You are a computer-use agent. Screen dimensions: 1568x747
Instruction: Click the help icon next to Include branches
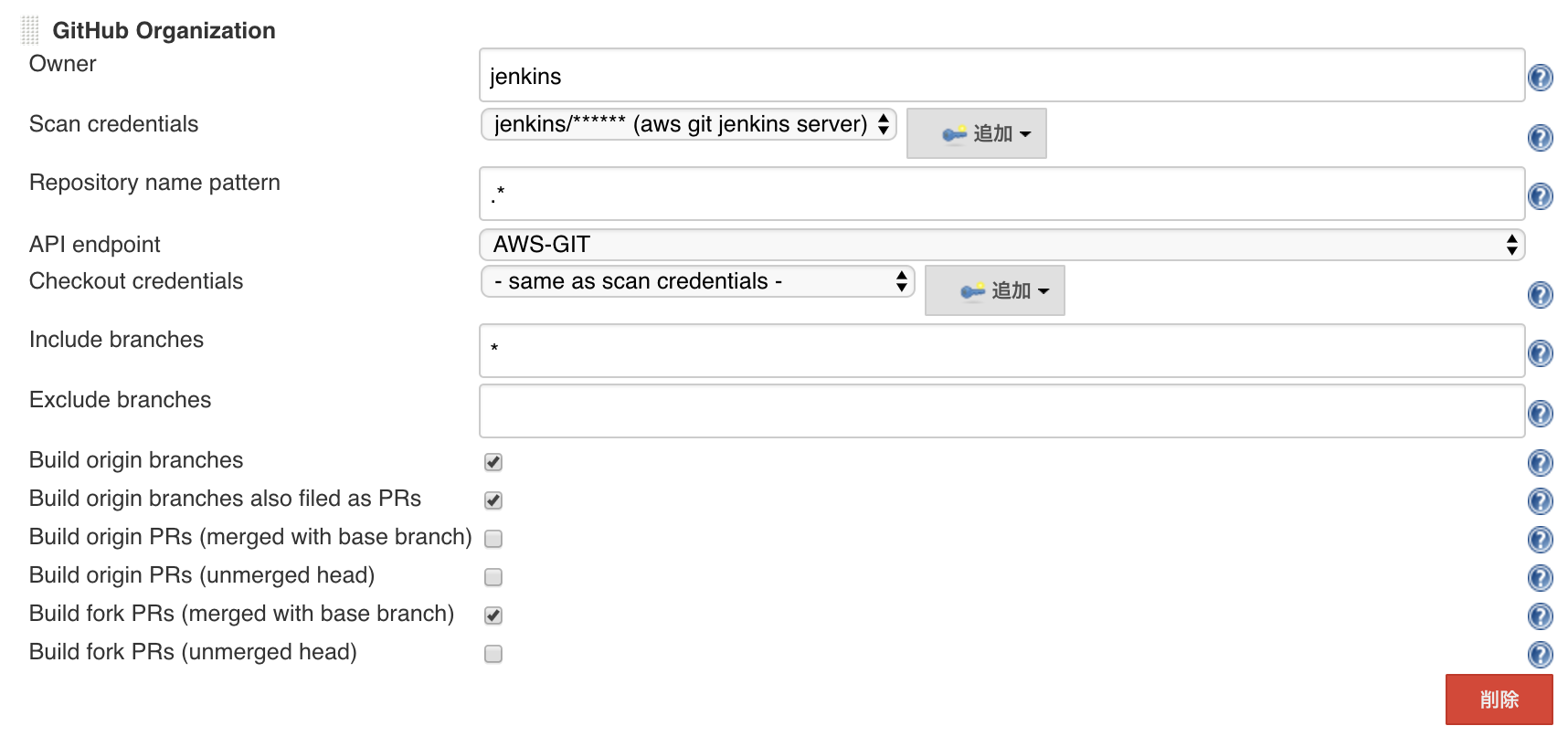tap(1539, 352)
